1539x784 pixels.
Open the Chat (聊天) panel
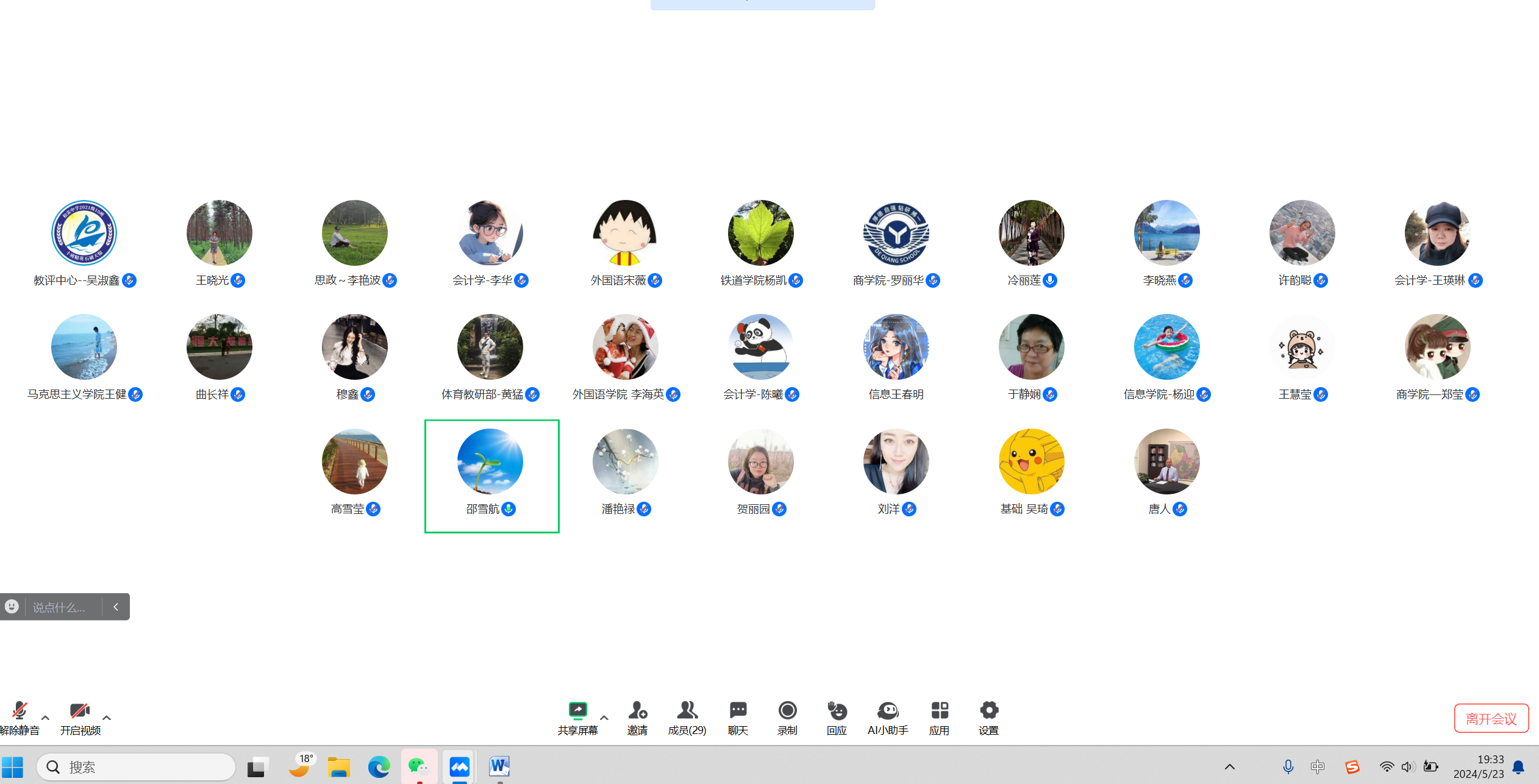[x=738, y=711]
